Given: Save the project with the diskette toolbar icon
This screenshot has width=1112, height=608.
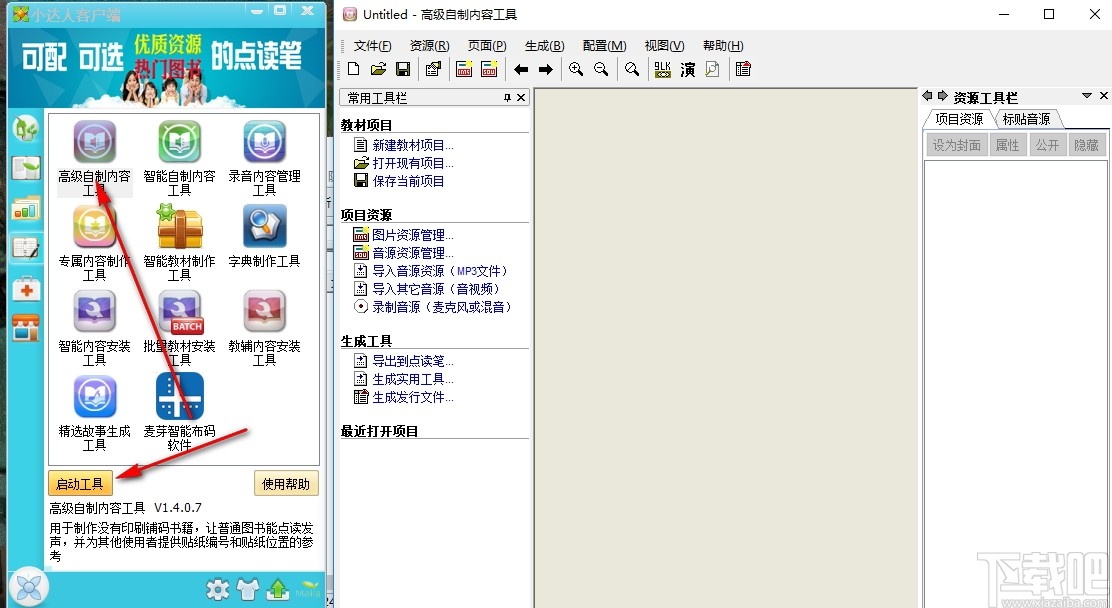Looking at the screenshot, I should click(403, 68).
